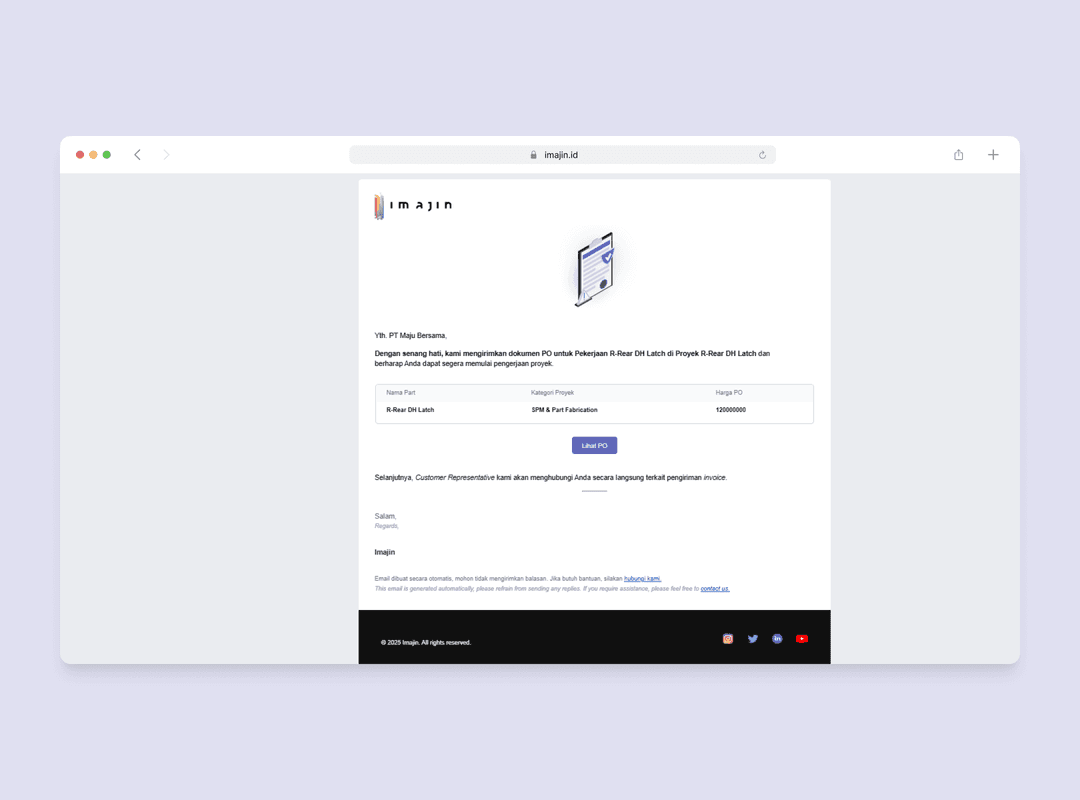The image size is (1080, 800).
Task: Click the Imajin logo at email top
Action: (412, 204)
